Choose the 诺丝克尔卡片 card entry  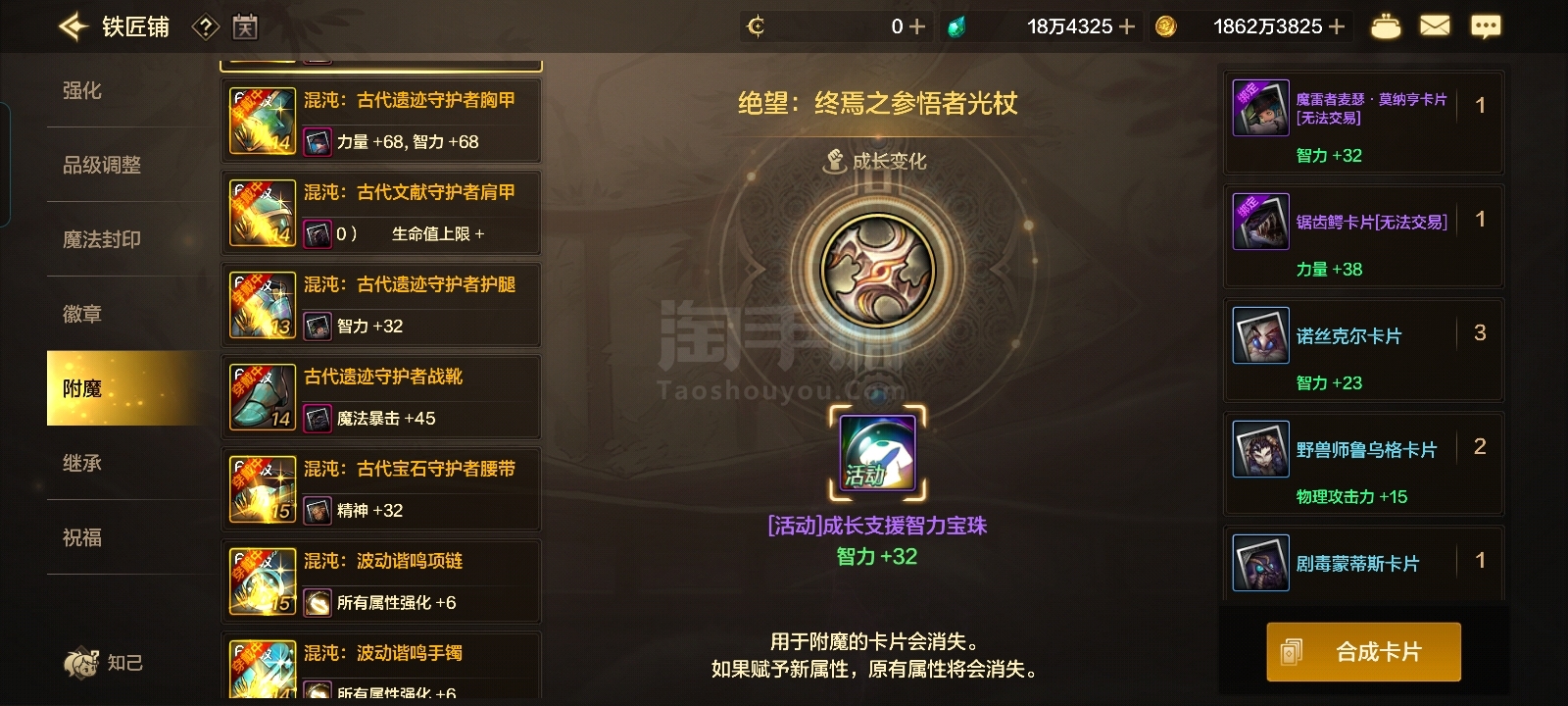[x=1363, y=350]
